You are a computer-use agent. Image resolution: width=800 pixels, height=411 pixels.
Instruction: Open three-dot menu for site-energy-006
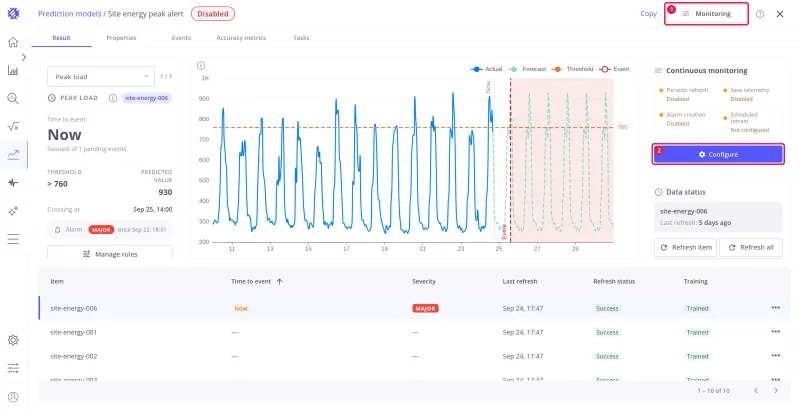point(776,308)
